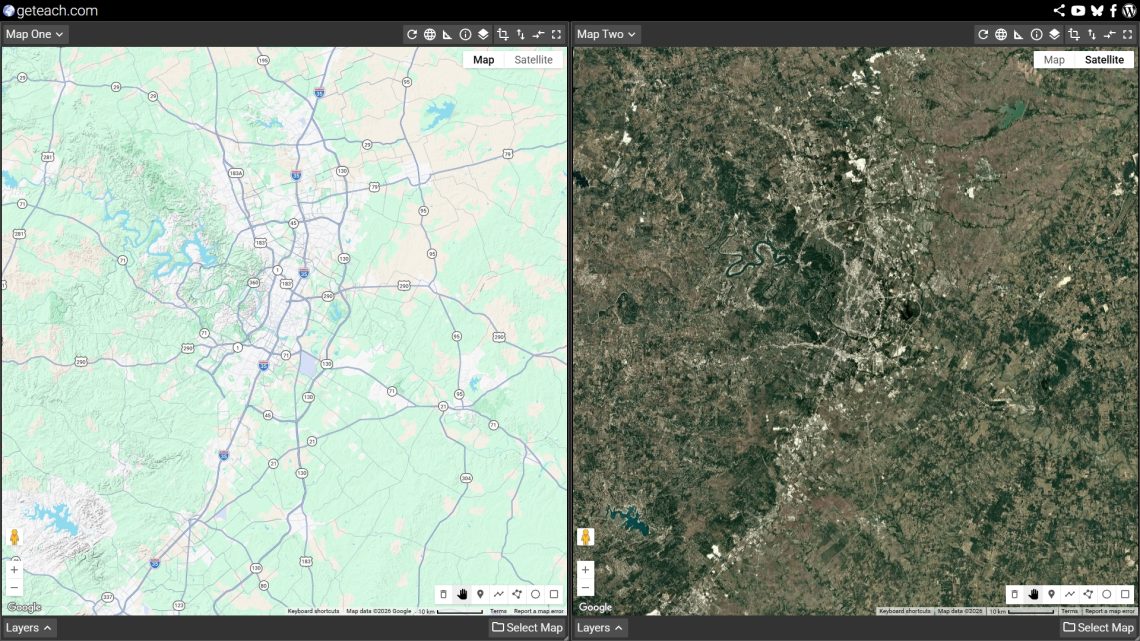
Task: Toggle fullscreen for Map One
Action: click(x=556, y=34)
